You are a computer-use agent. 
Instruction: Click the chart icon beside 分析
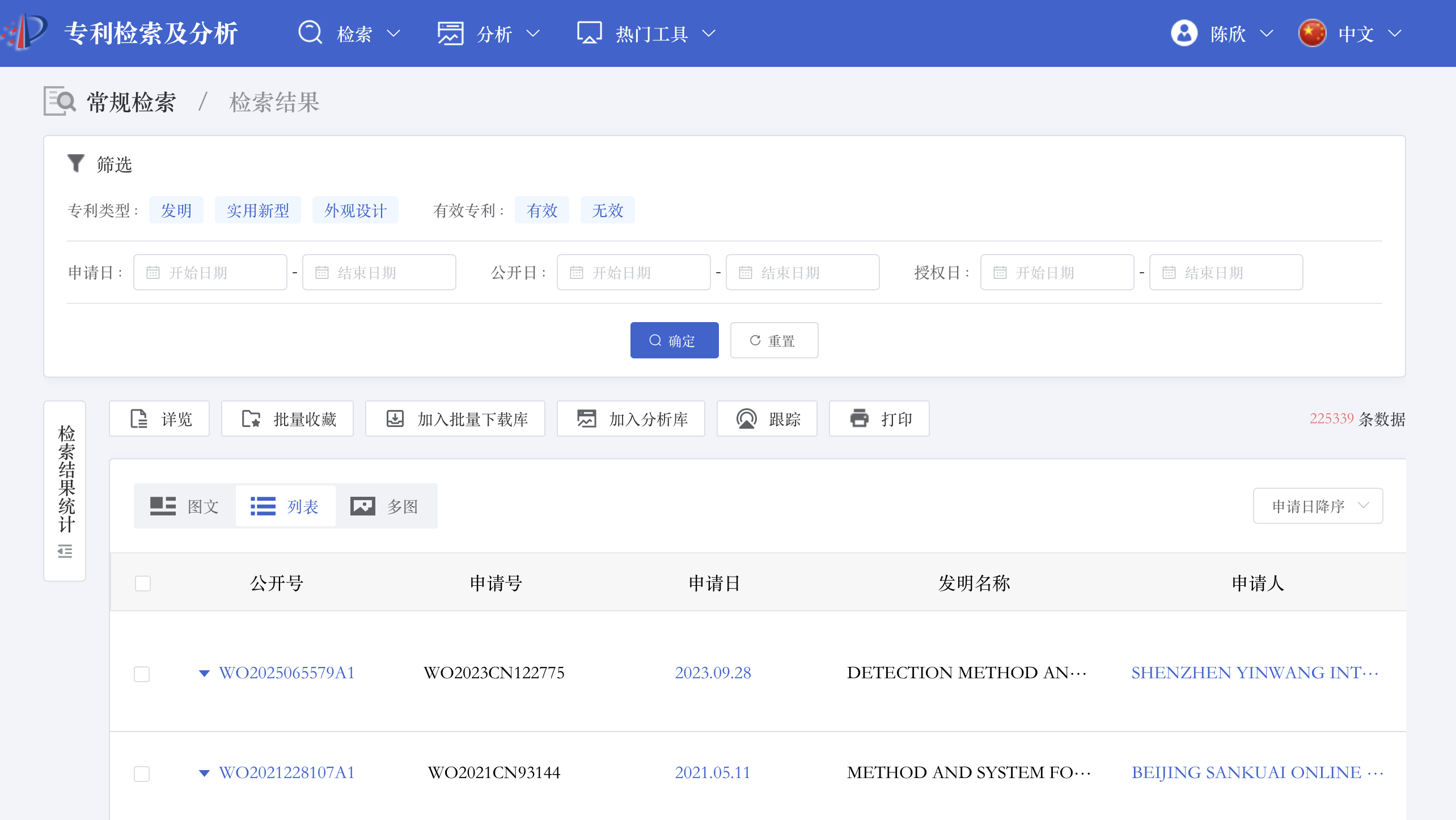click(450, 33)
